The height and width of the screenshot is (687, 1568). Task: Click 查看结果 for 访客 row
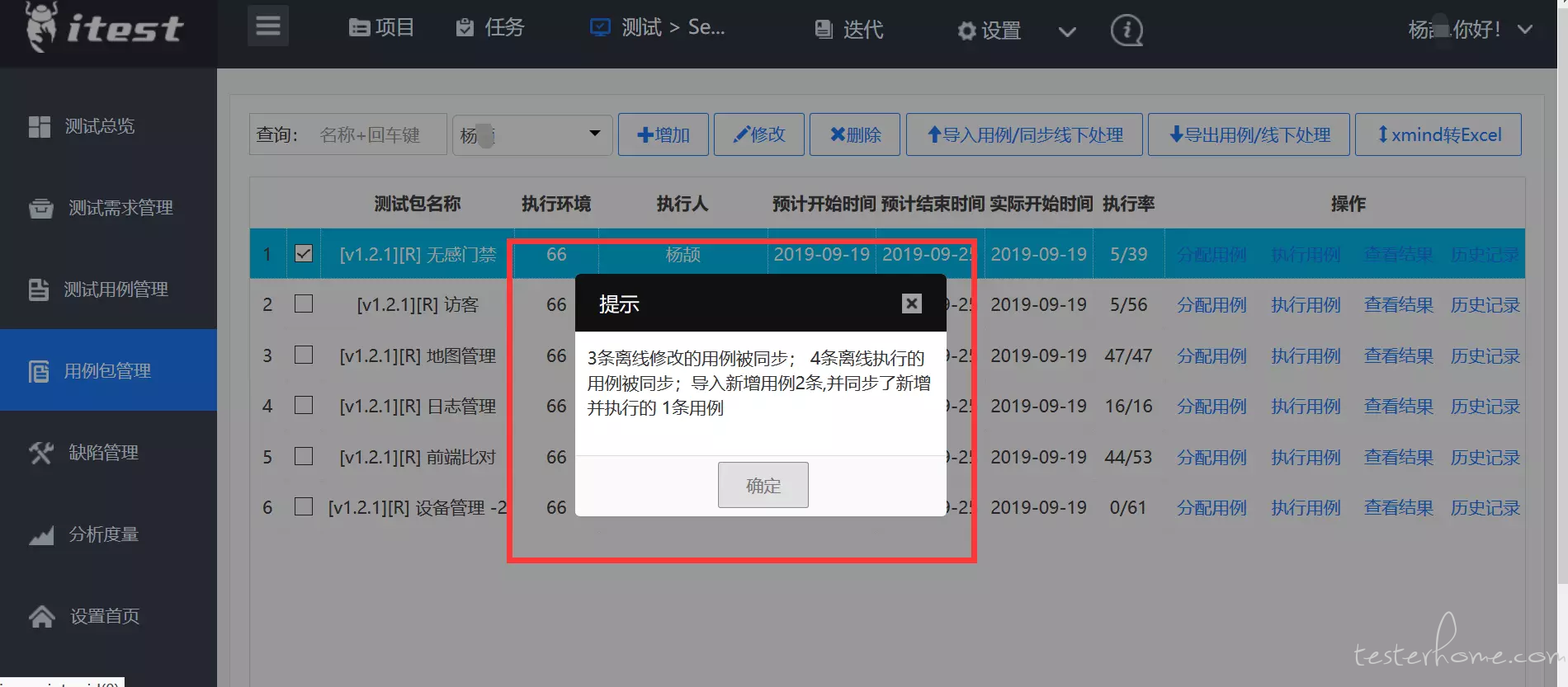click(1399, 305)
